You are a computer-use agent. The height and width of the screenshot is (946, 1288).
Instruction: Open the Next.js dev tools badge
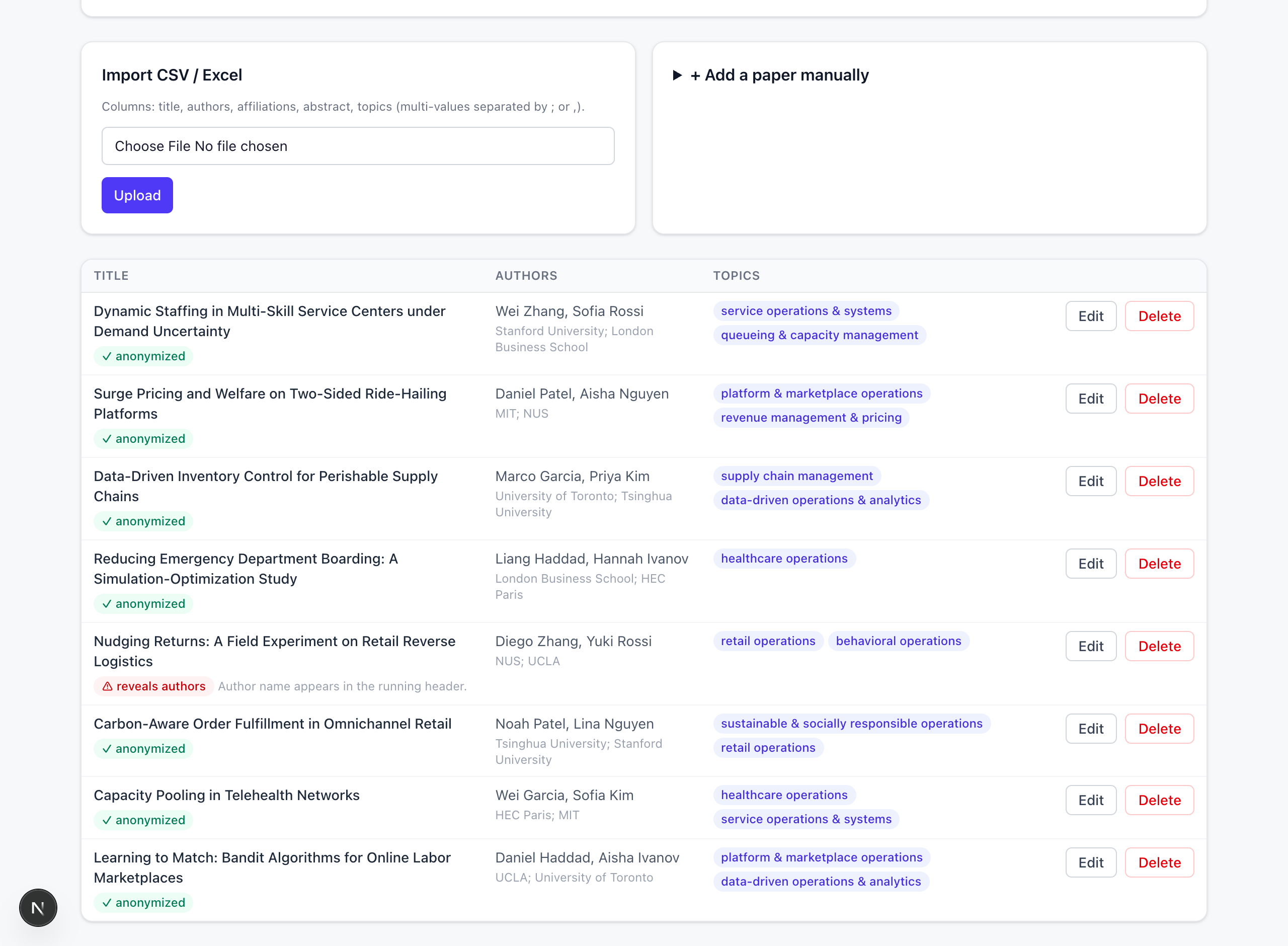point(38,908)
